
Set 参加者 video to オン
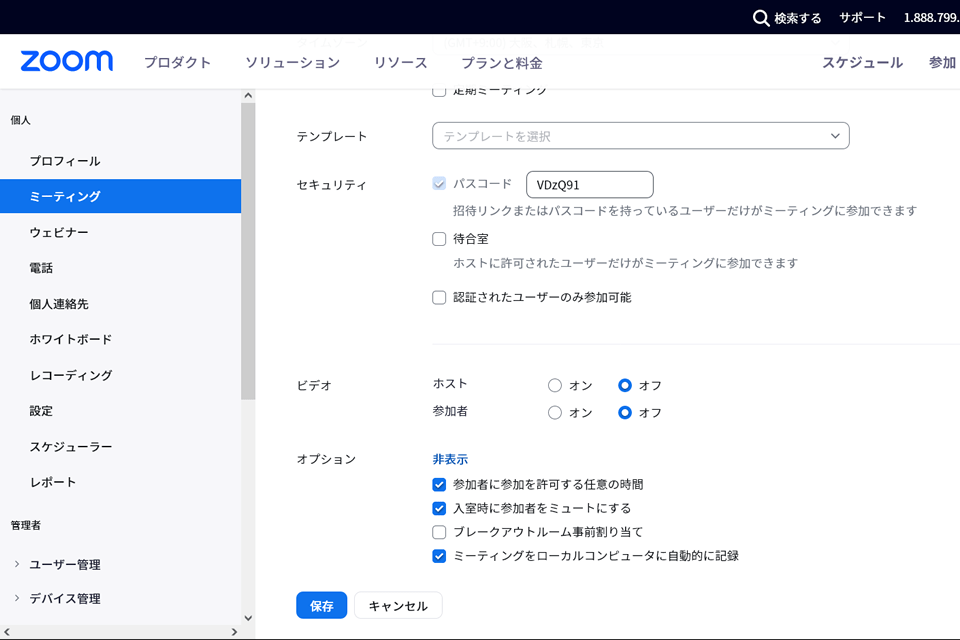(555, 412)
